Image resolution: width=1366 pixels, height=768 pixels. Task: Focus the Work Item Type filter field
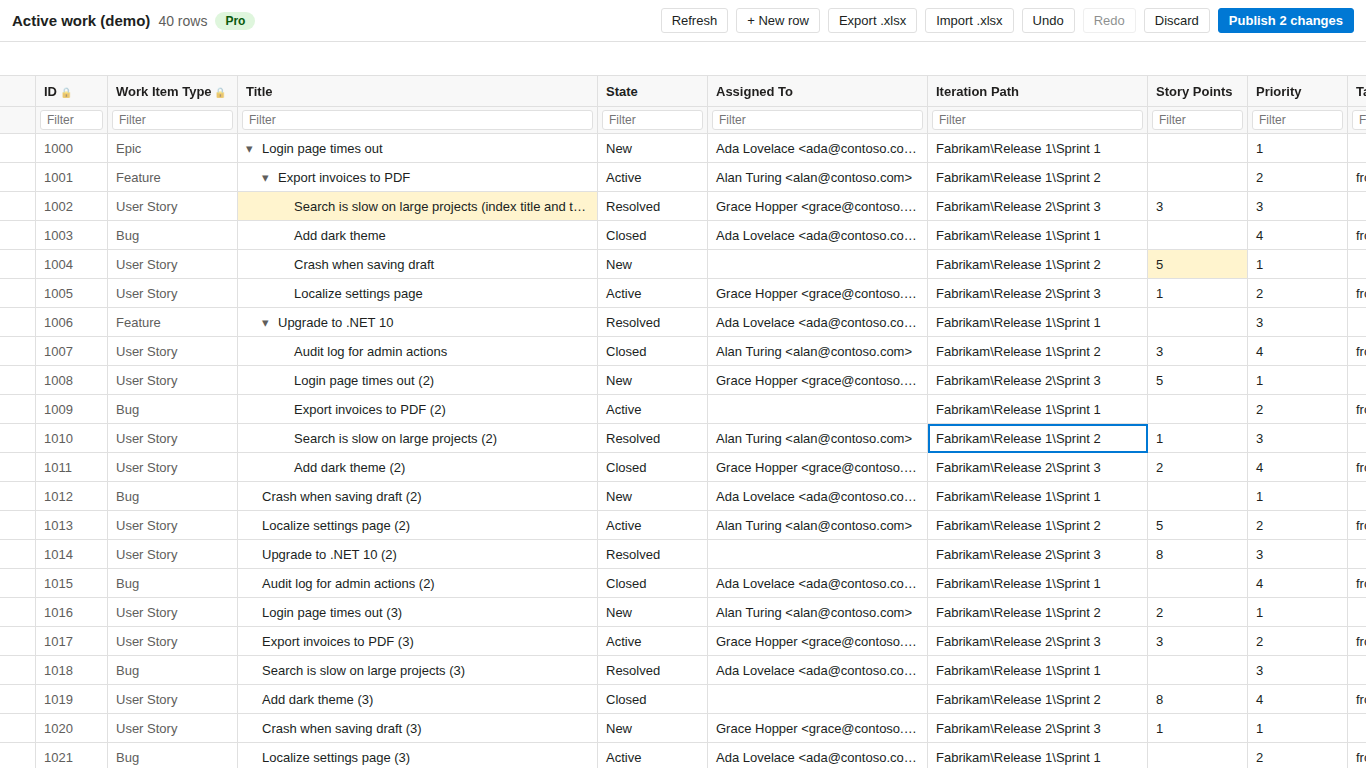click(172, 120)
